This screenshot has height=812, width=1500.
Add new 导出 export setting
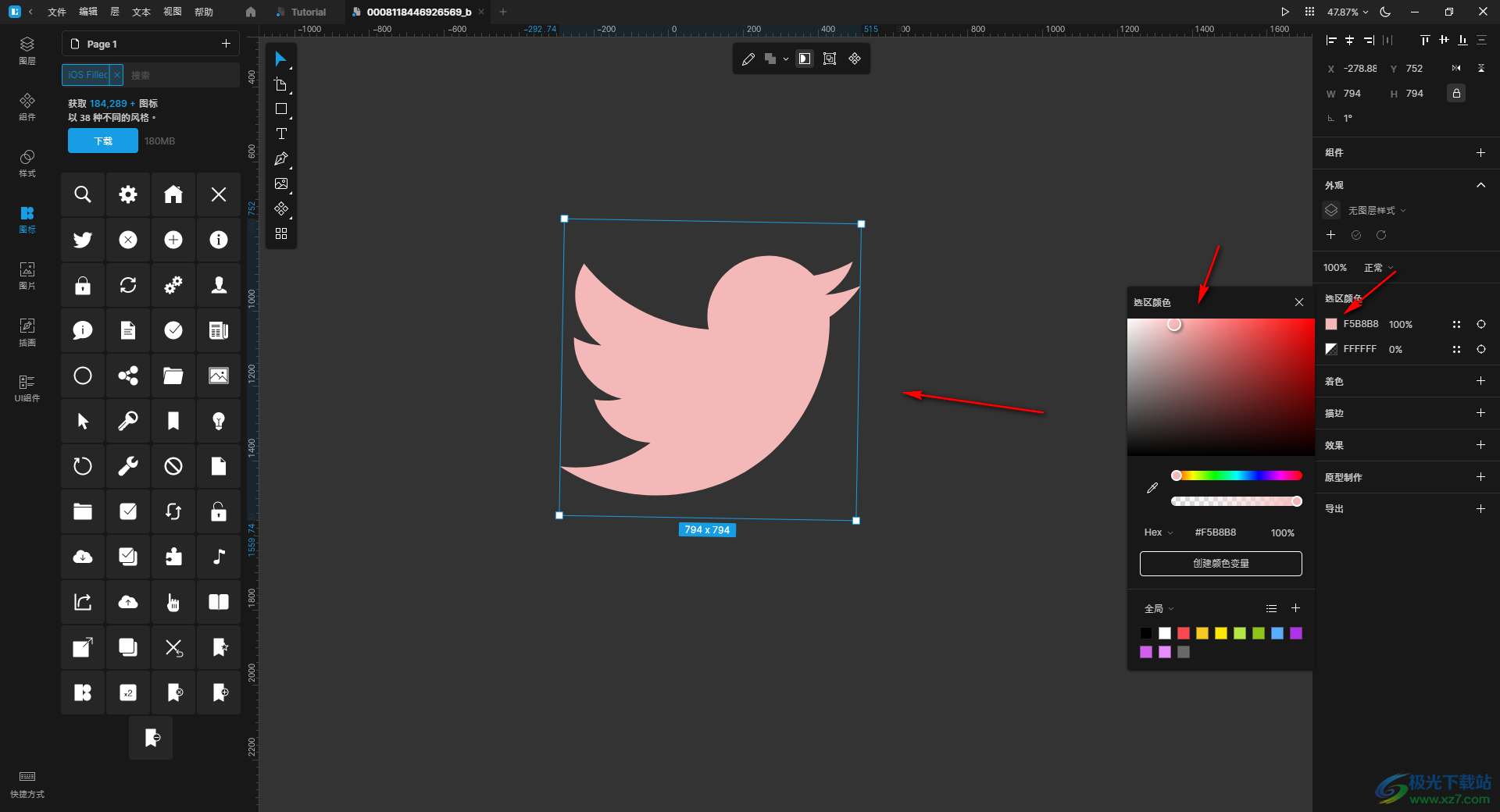click(x=1480, y=509)
